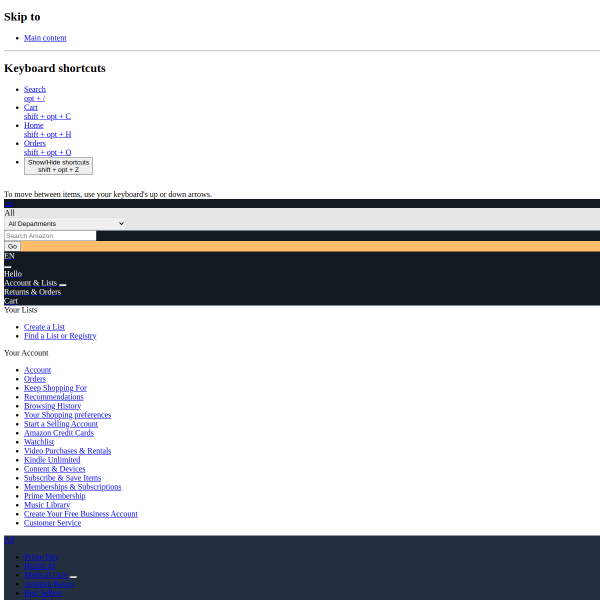Viewport: 600px width, 600px height.
Task: Open Video Purchases & Rentals
Action: [x=67, y=451]
